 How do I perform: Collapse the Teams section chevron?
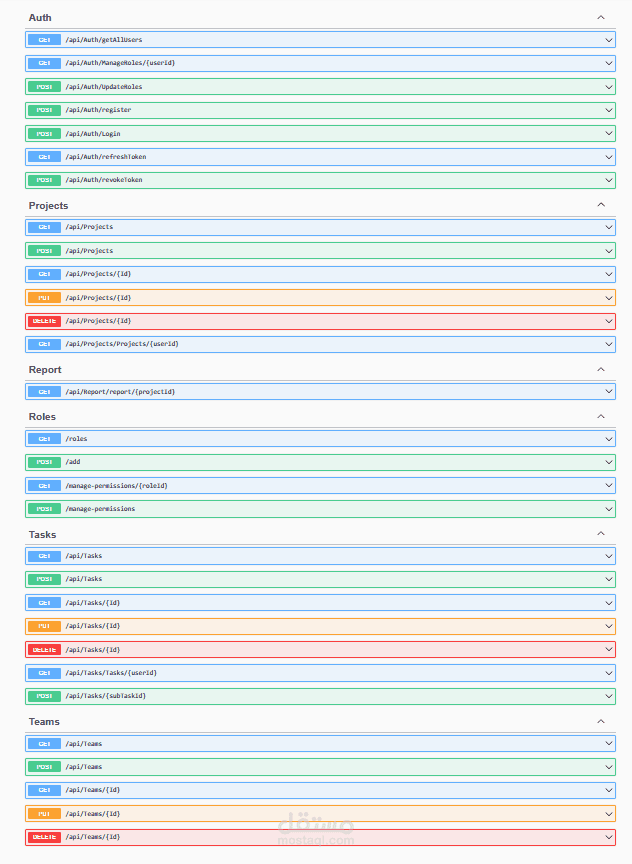[601, 721]
